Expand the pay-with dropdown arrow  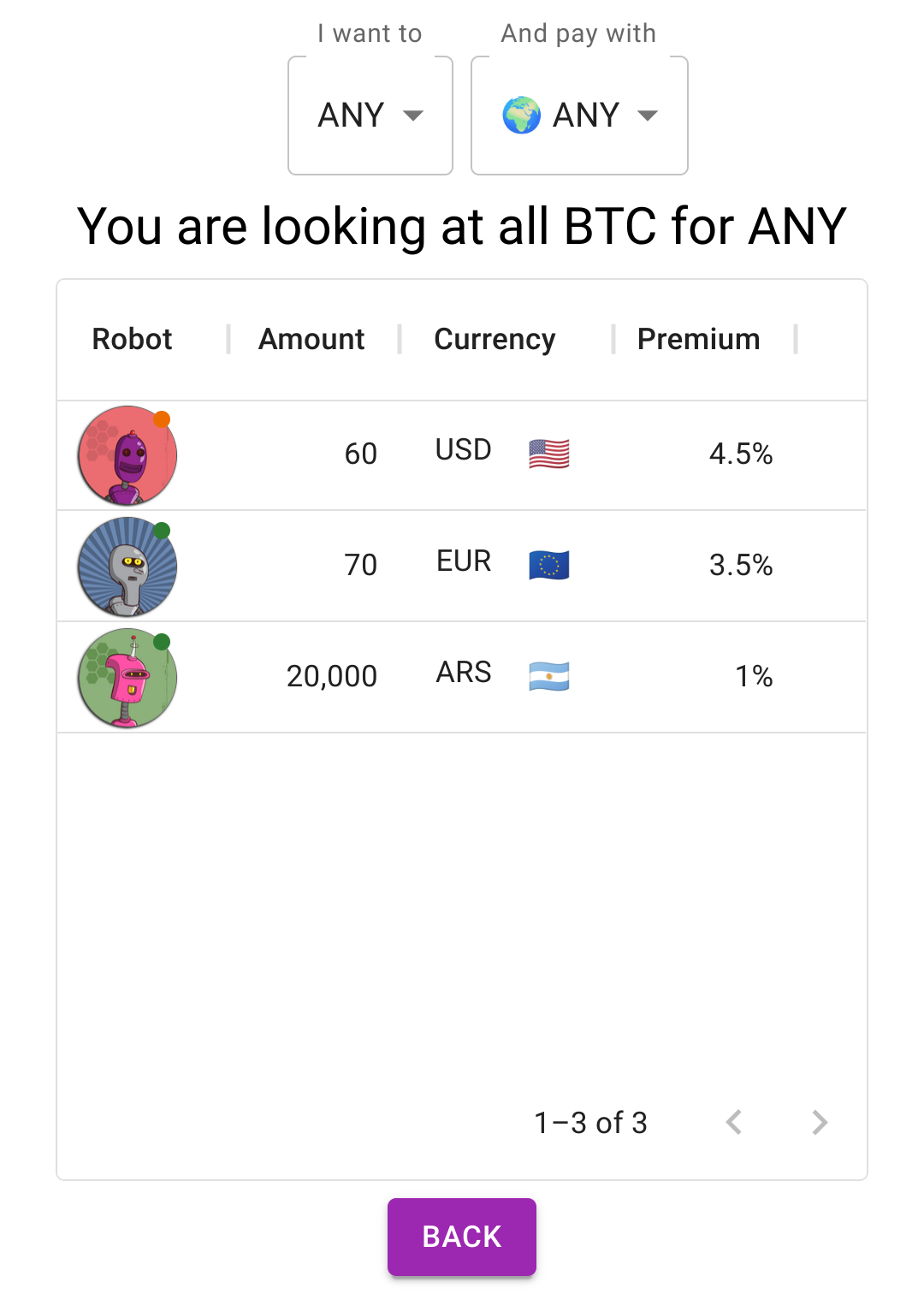649,116
